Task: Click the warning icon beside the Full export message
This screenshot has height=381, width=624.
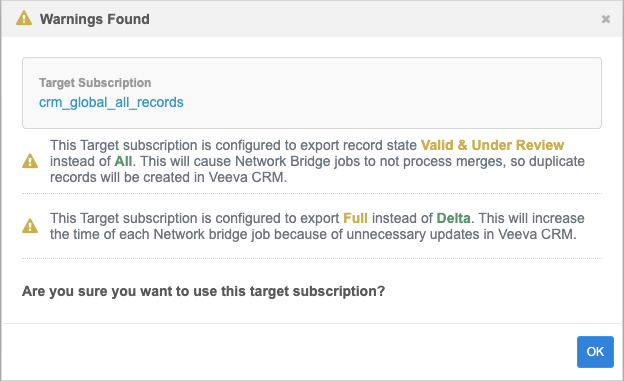Action: [30, 226]
